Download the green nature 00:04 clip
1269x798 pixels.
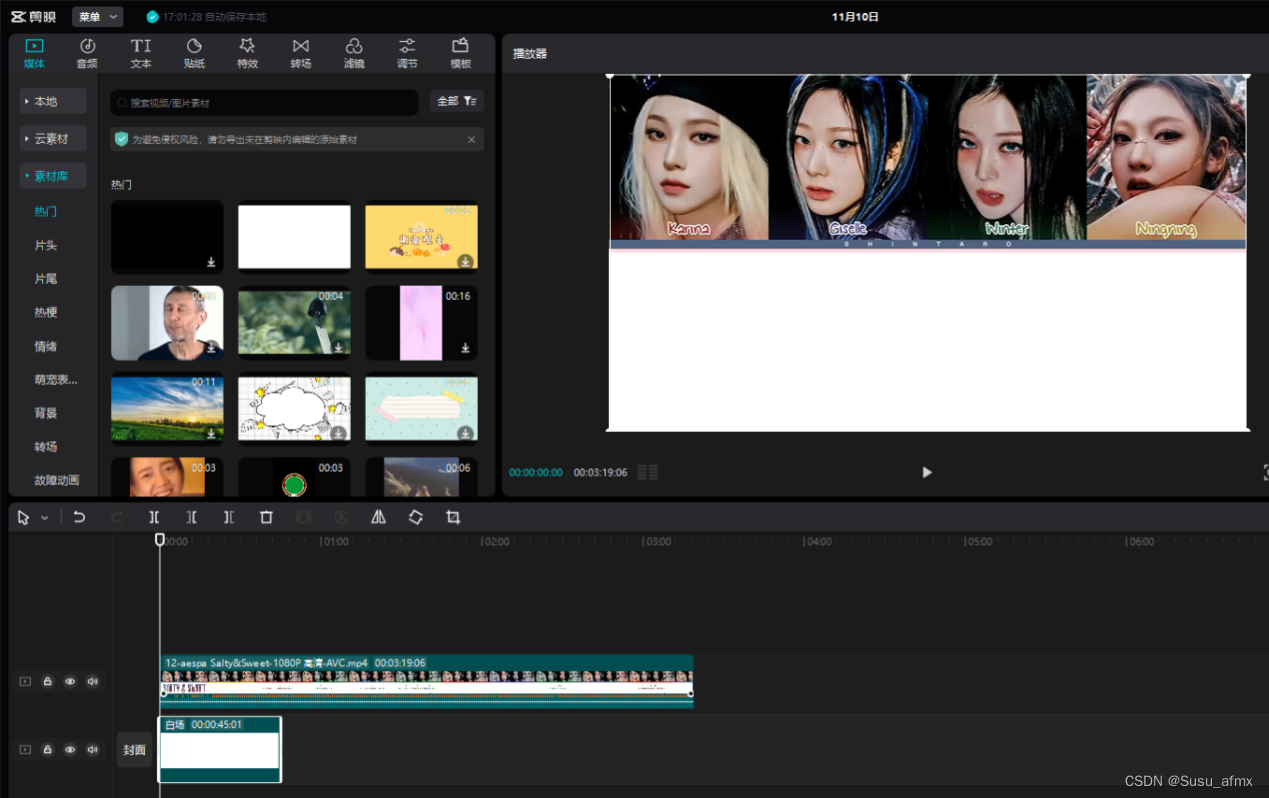click(x=338, y=348)
